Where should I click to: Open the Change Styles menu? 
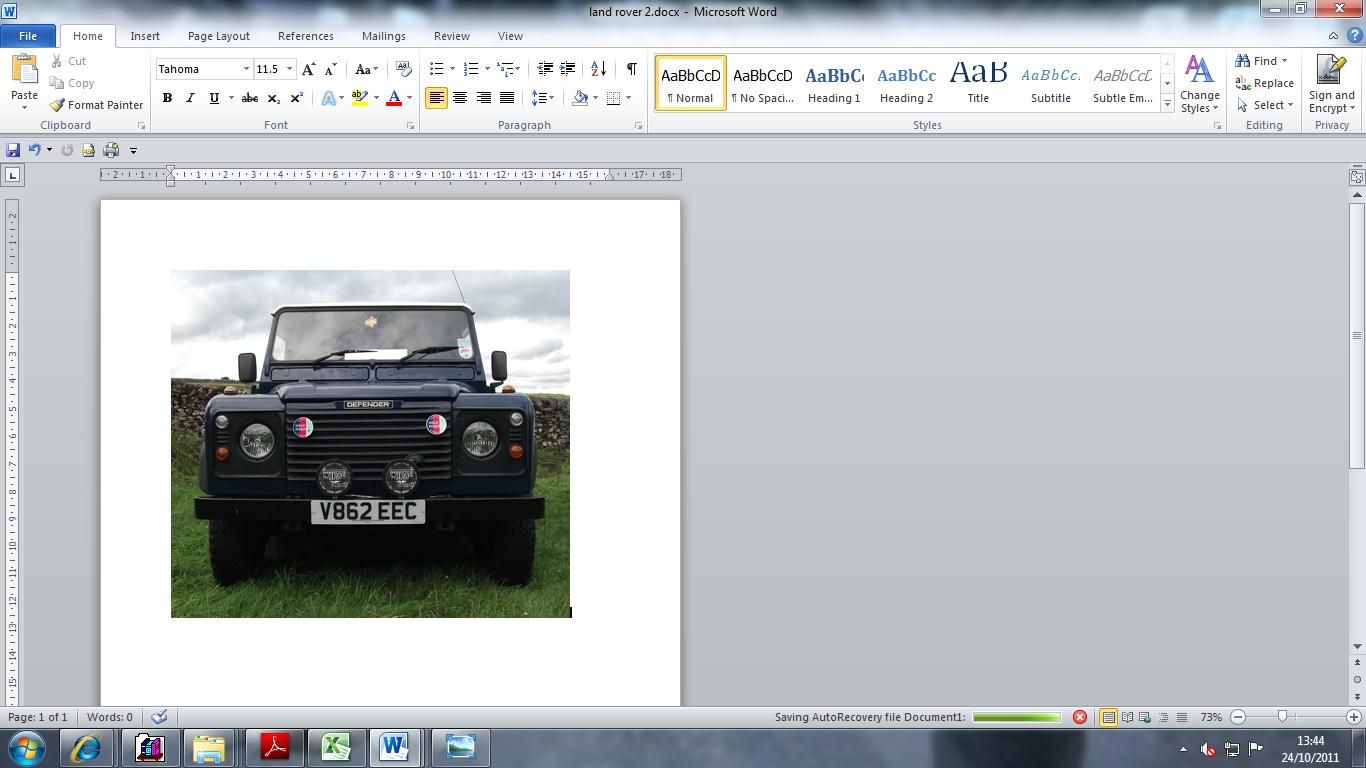coord(1199,84)
